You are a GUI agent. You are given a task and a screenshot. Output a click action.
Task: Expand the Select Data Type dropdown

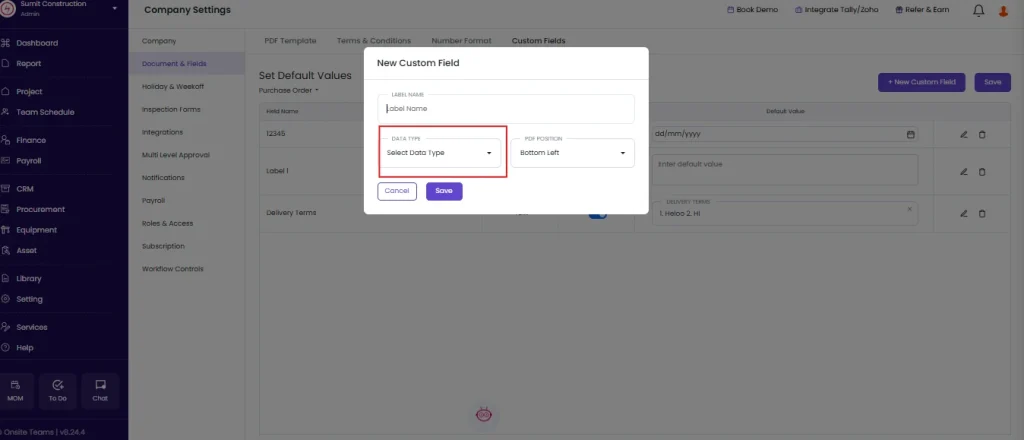(440, 153)
